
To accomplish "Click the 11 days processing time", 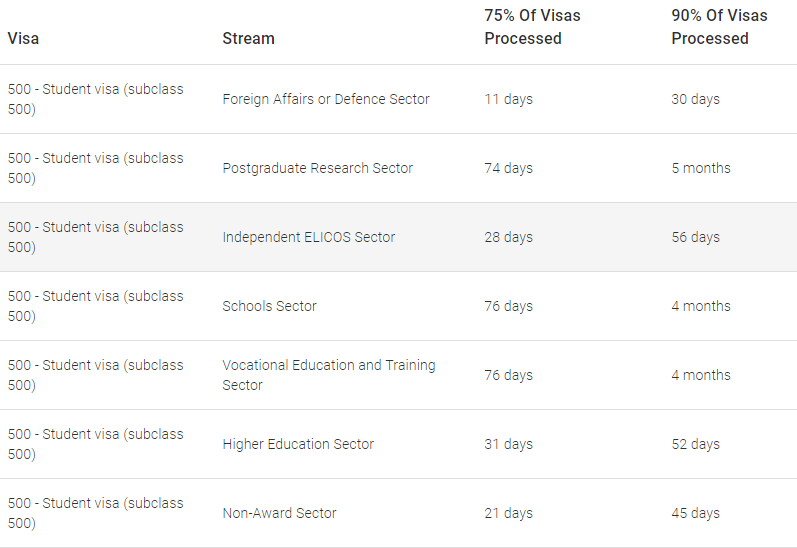I will 508,99.
